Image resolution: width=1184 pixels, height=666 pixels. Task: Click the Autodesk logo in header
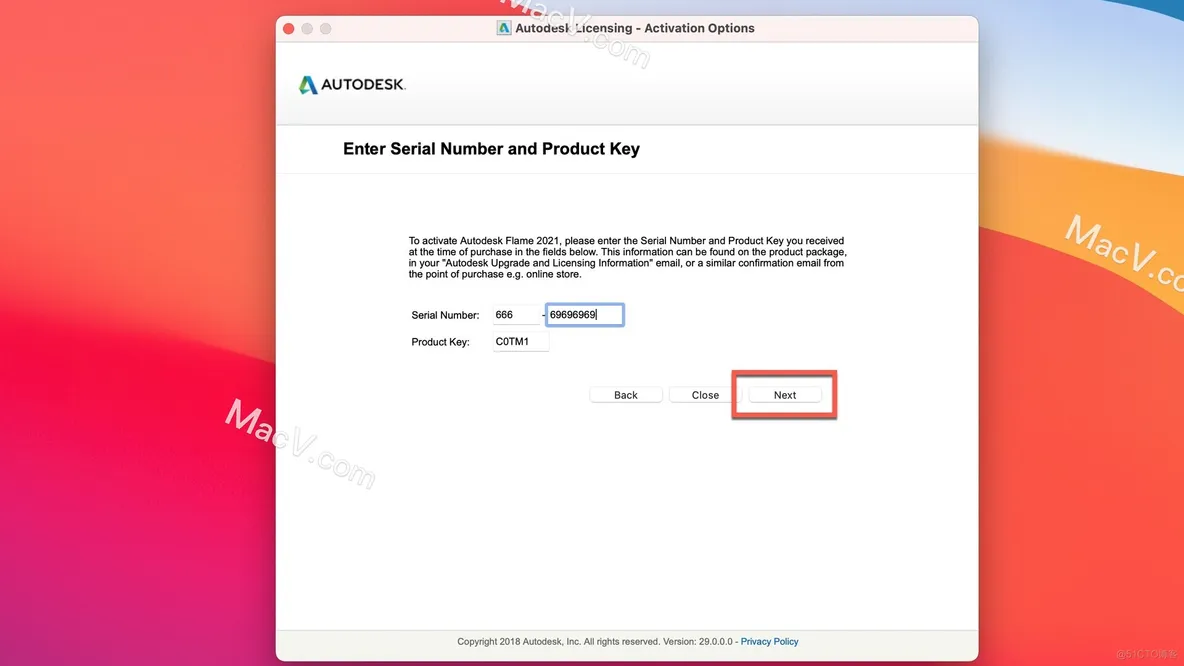352,85
